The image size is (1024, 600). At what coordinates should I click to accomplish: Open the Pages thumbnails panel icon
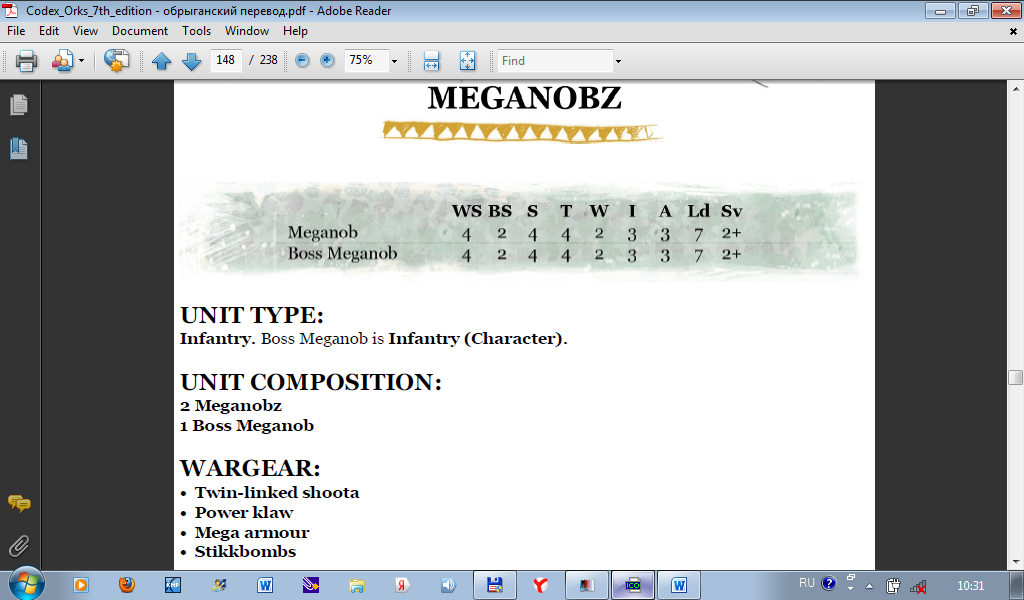[19, 104]
